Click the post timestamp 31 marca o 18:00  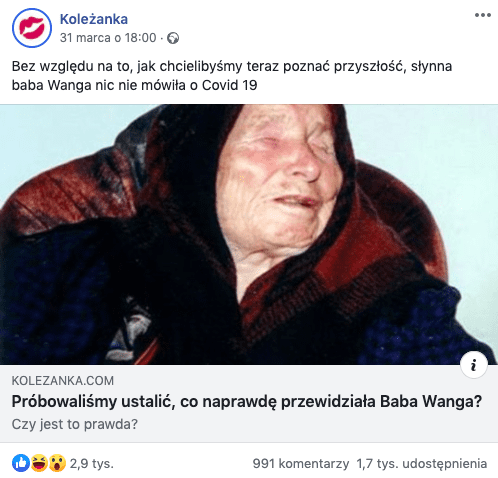point(108,38)
